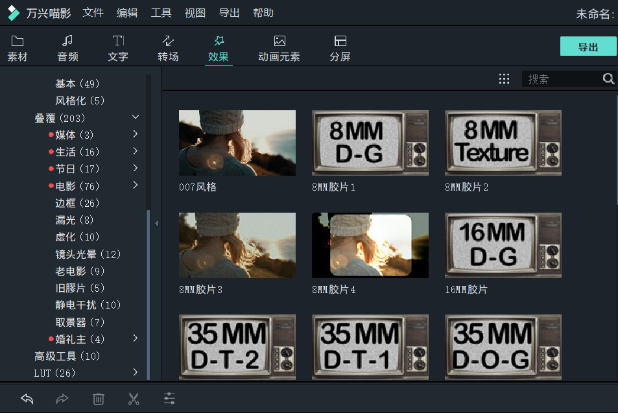This screenshot has width=618, height=413.
Task: Open the 素材 media panel
Action: (x=17, y=48)
